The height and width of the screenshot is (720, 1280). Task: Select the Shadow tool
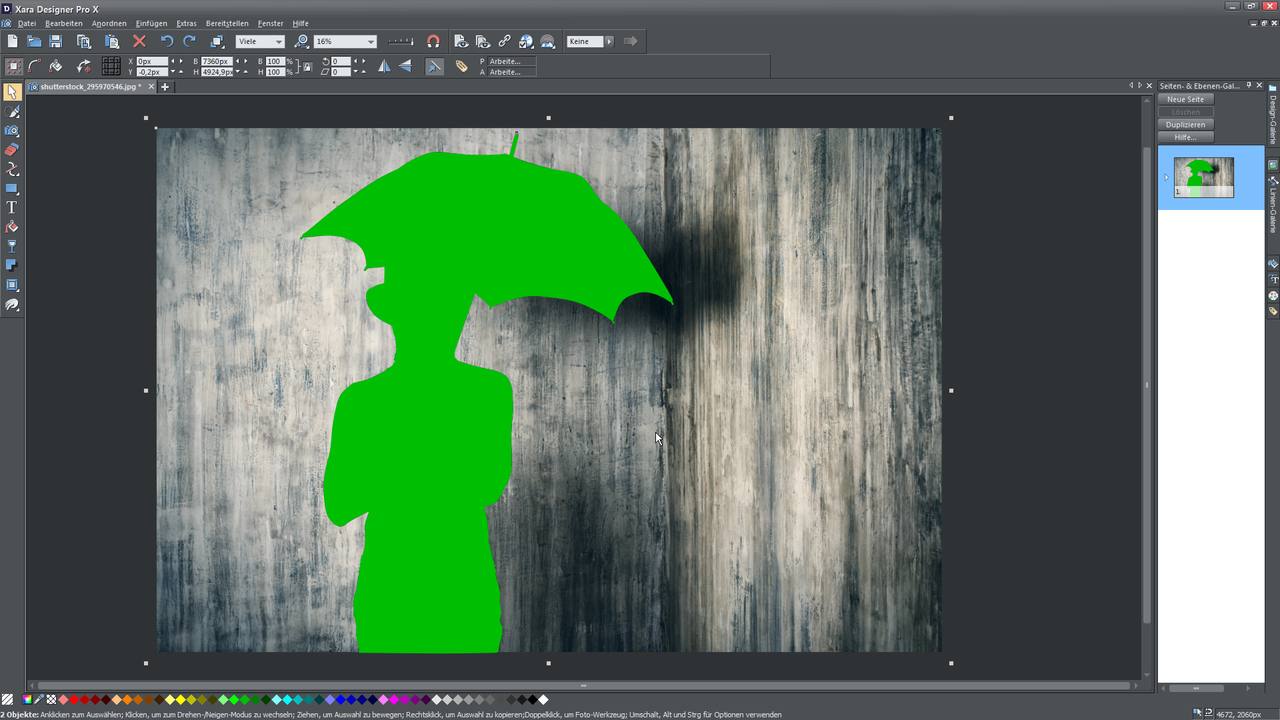pyautogui.click(x=12, y=265)
